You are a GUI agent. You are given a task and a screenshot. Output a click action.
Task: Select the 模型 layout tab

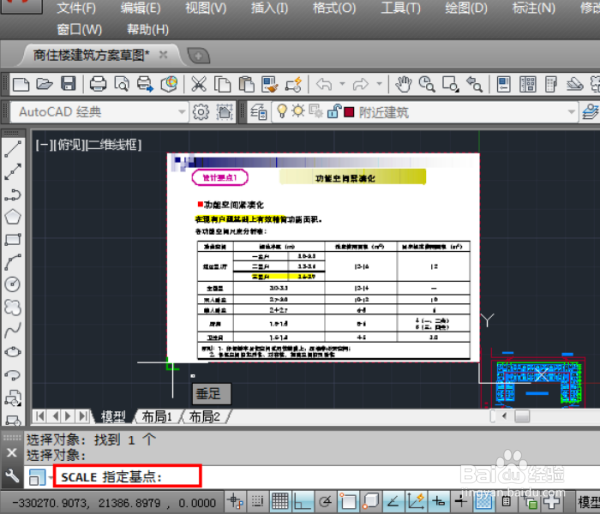(112, 416)
